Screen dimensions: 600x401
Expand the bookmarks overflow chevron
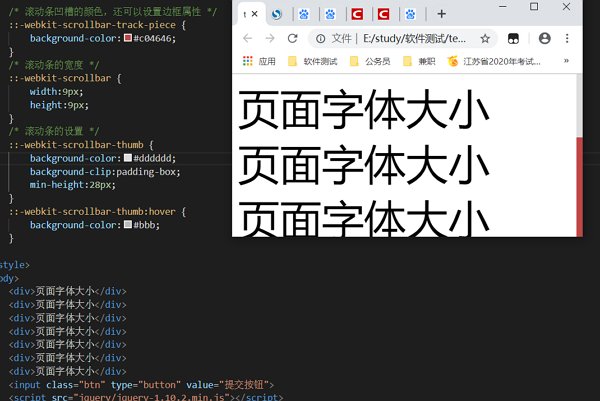[x=566, y=60]
